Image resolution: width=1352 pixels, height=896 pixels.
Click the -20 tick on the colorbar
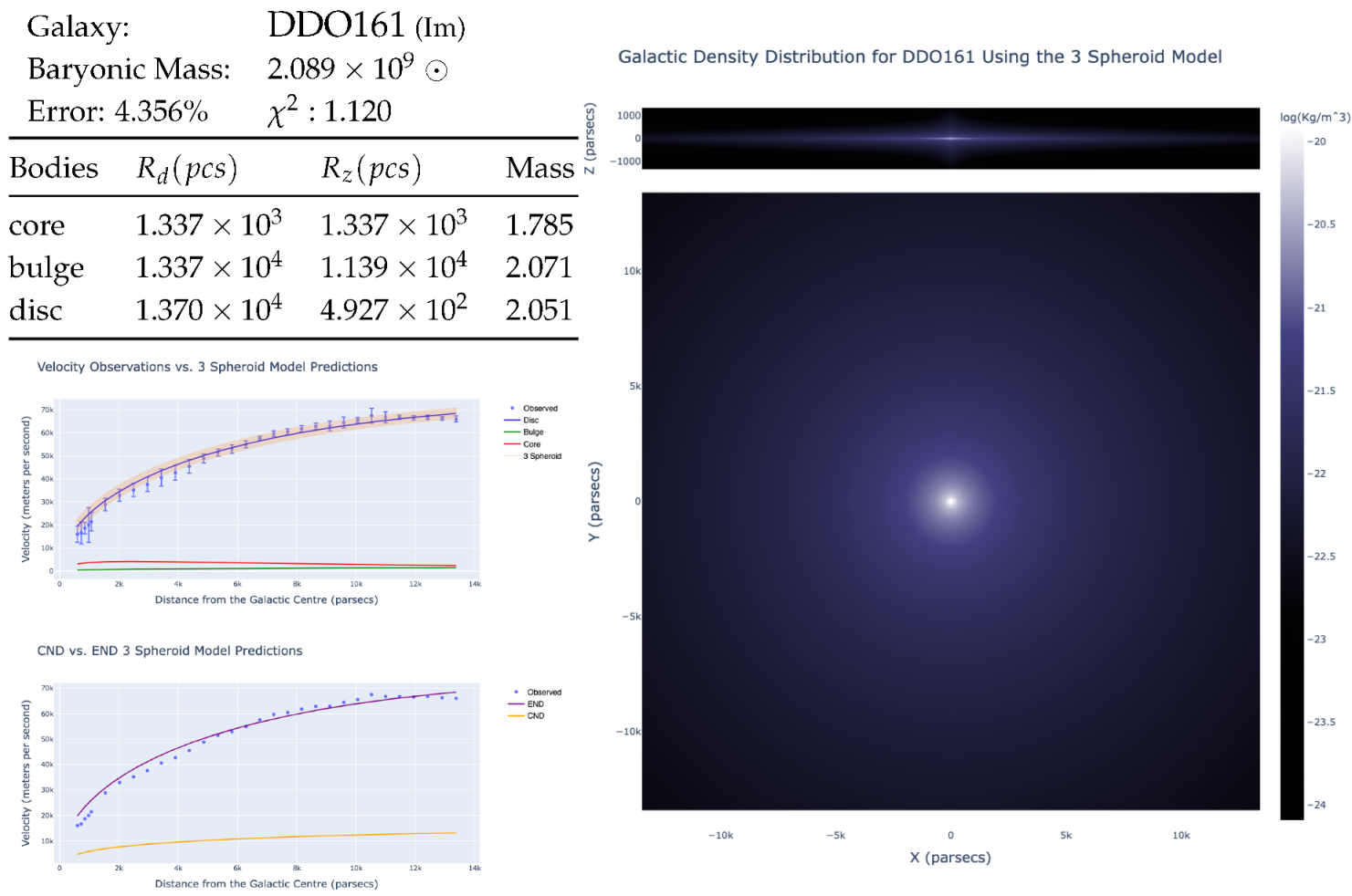[1317, 141]
